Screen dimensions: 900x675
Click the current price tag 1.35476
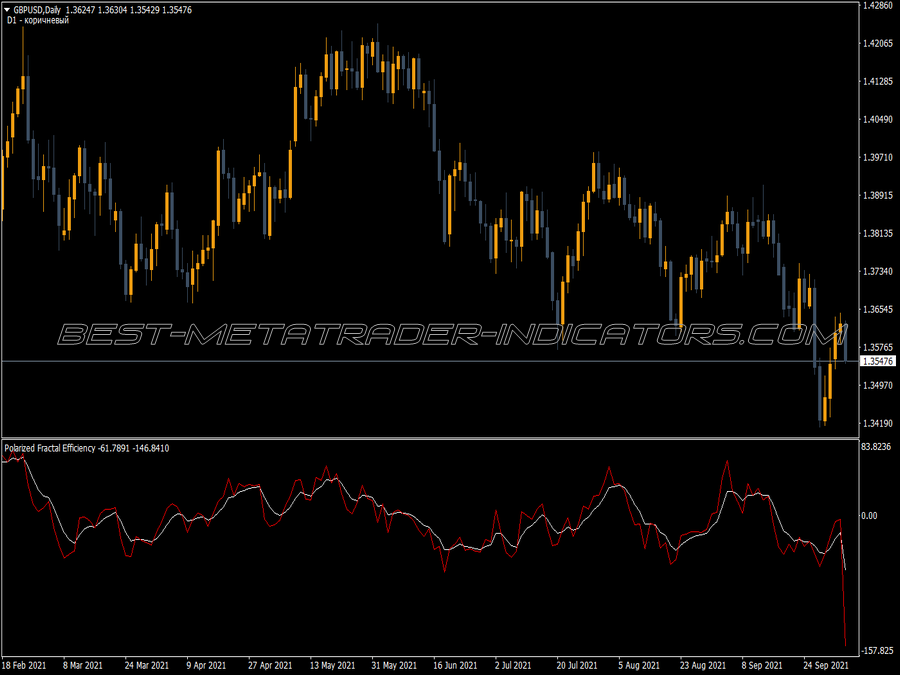878,361
